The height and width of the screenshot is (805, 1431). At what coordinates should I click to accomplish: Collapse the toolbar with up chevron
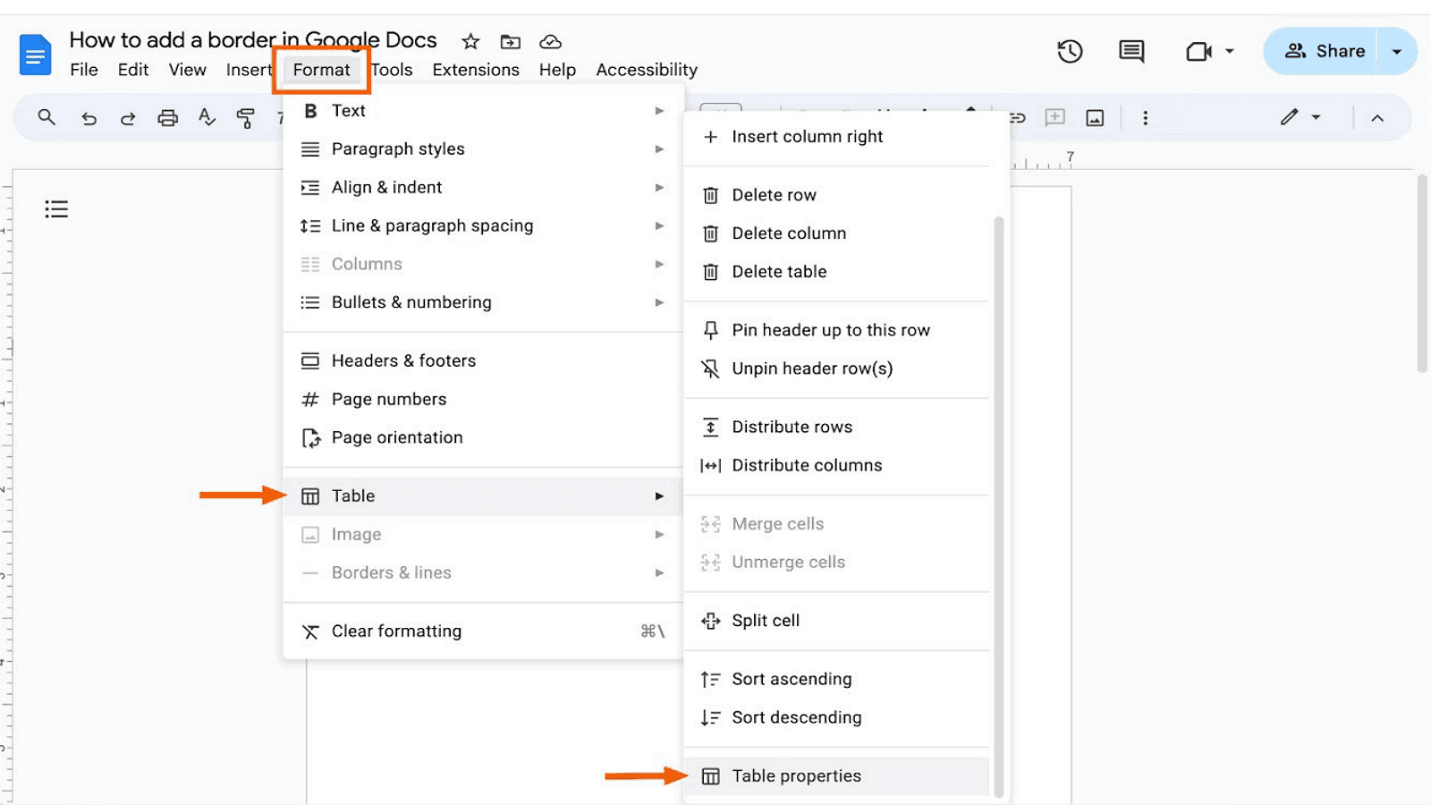(x=1377, y=118)
